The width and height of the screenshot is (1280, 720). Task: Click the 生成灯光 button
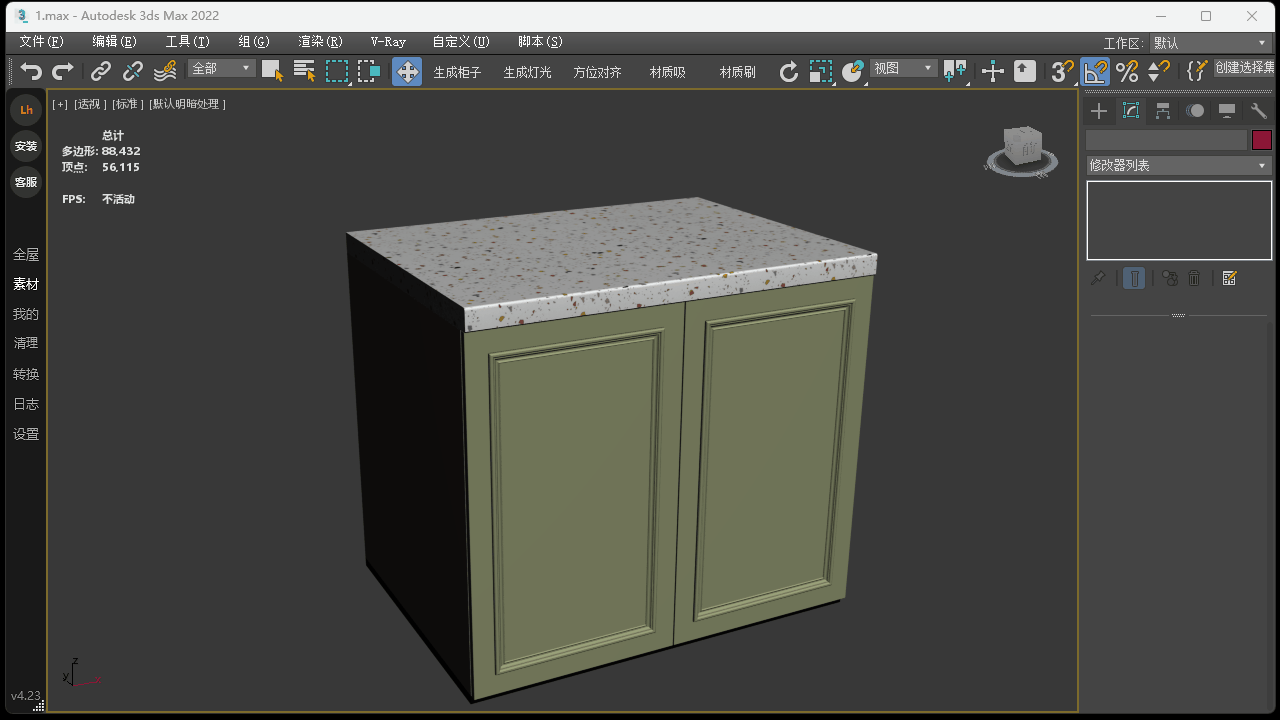click(x=527, y=72)
